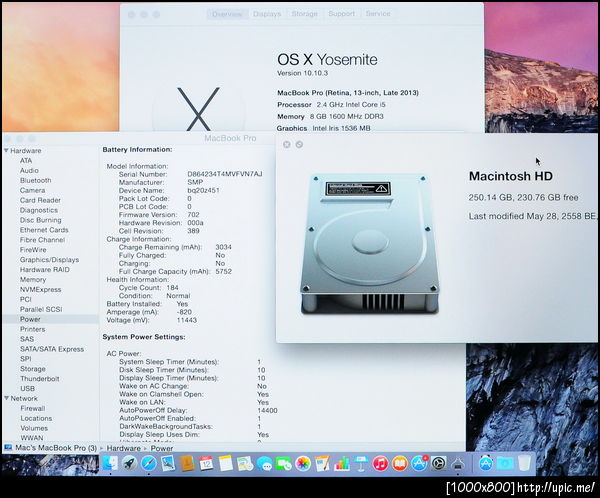
Task: Click Power in the bottom path bar
Action: (162, 448)
